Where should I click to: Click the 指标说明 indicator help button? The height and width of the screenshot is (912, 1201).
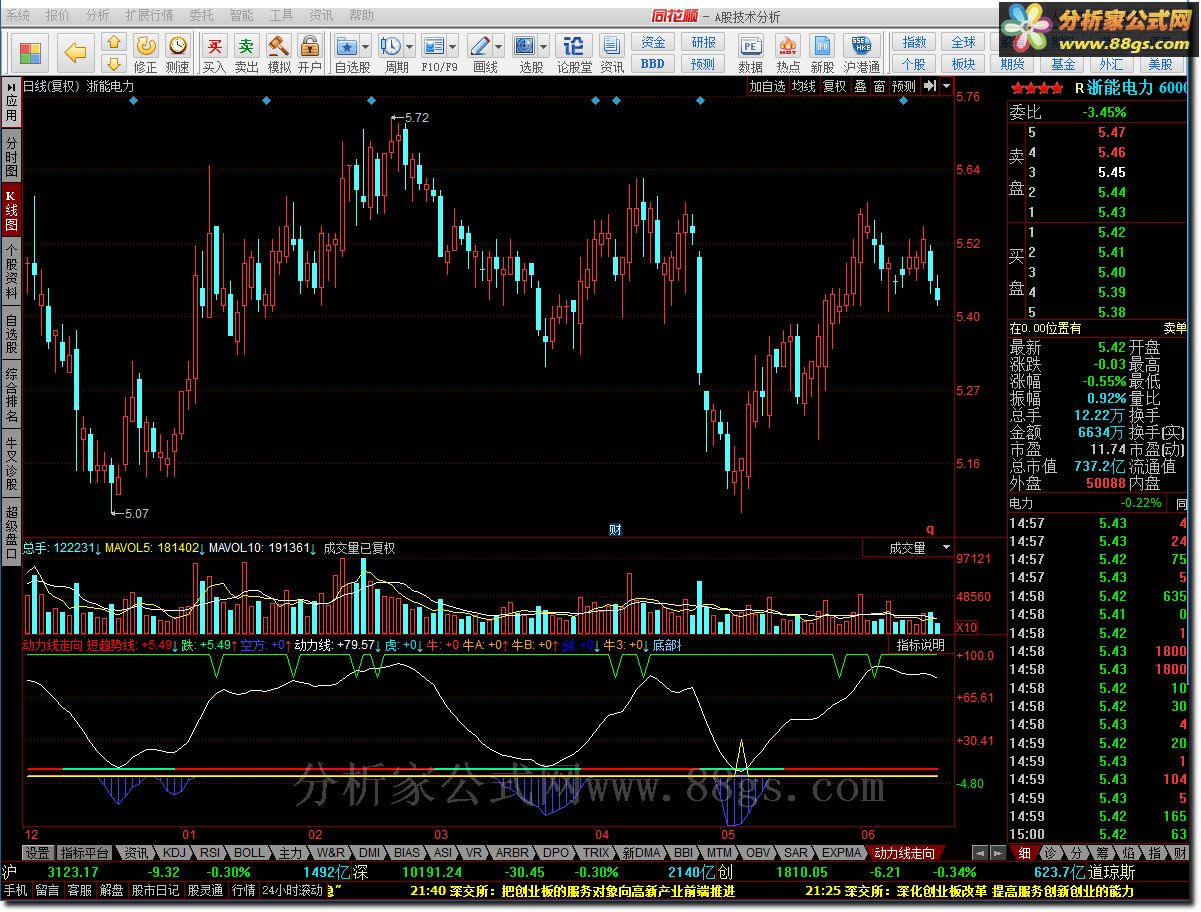click(920, 645)
